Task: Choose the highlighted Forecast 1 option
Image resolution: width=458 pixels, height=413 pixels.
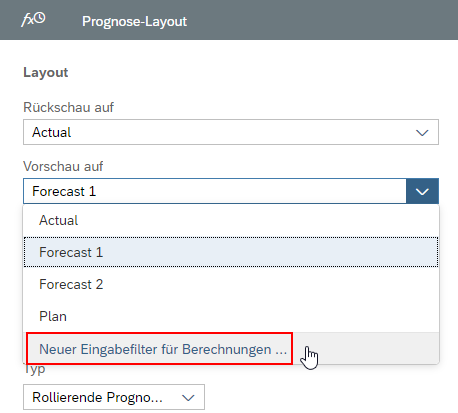Action: click(x=231, y=252)
